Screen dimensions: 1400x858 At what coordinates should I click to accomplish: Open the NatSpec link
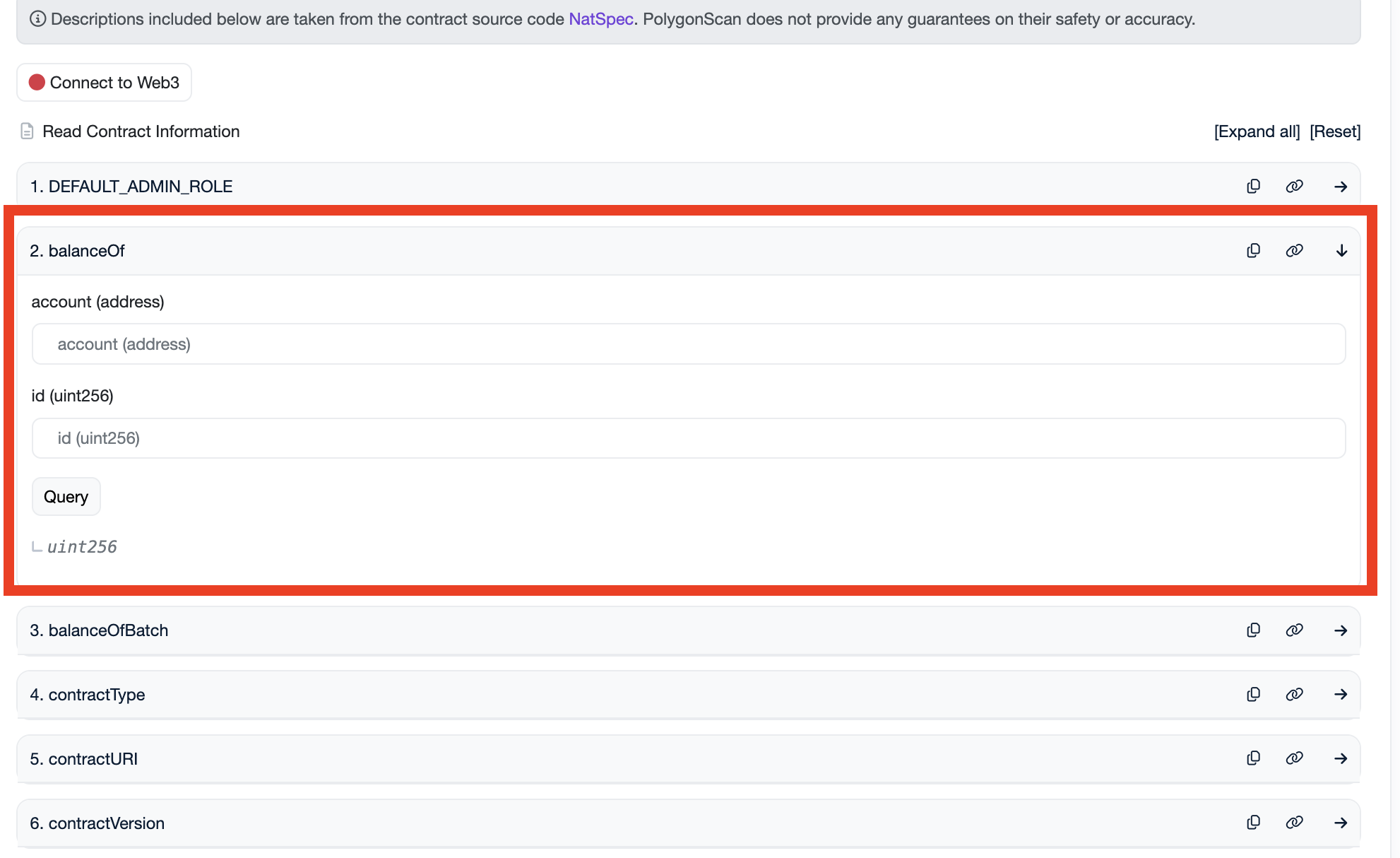[x=600, y=19]
